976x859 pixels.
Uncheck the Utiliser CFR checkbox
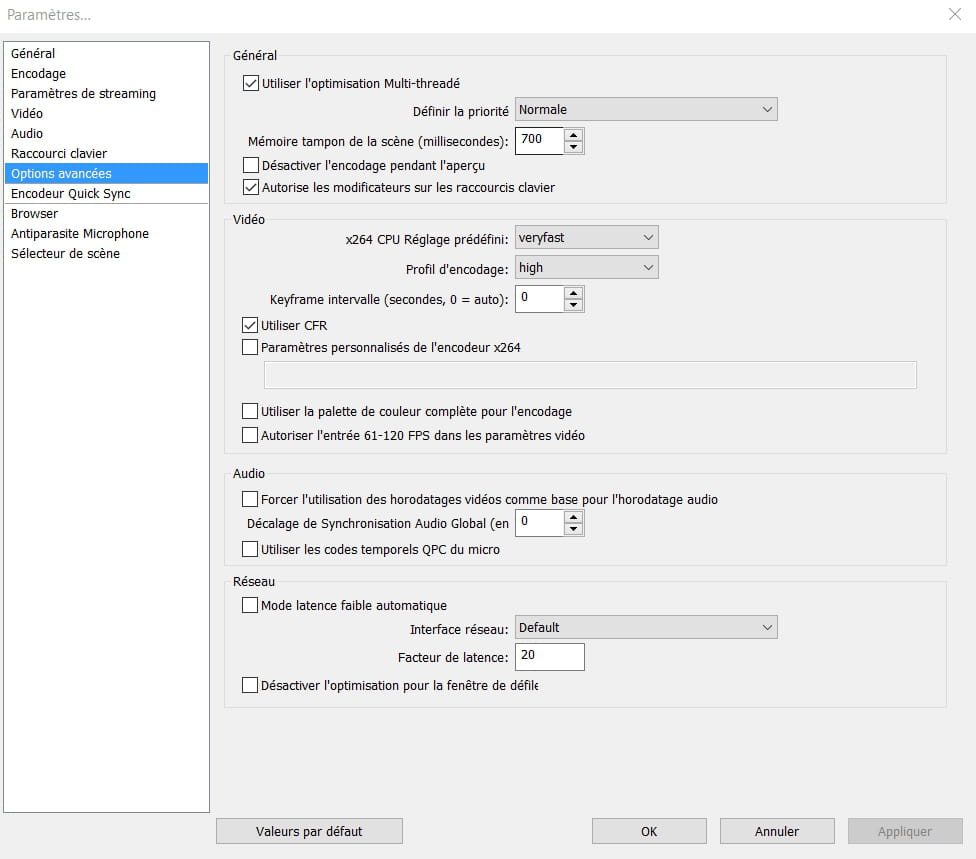[x=250, y=325]
